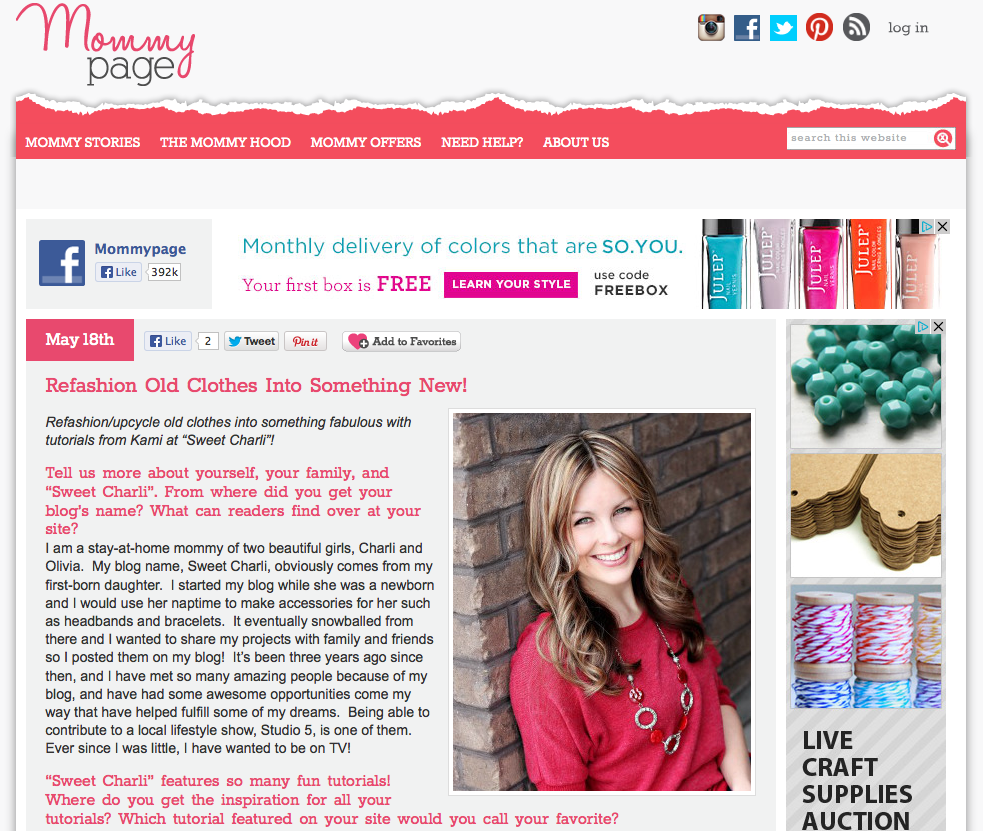Click the Facebook icon in header
This screenshot has height=831, width=983.
(x=747, y=28)
